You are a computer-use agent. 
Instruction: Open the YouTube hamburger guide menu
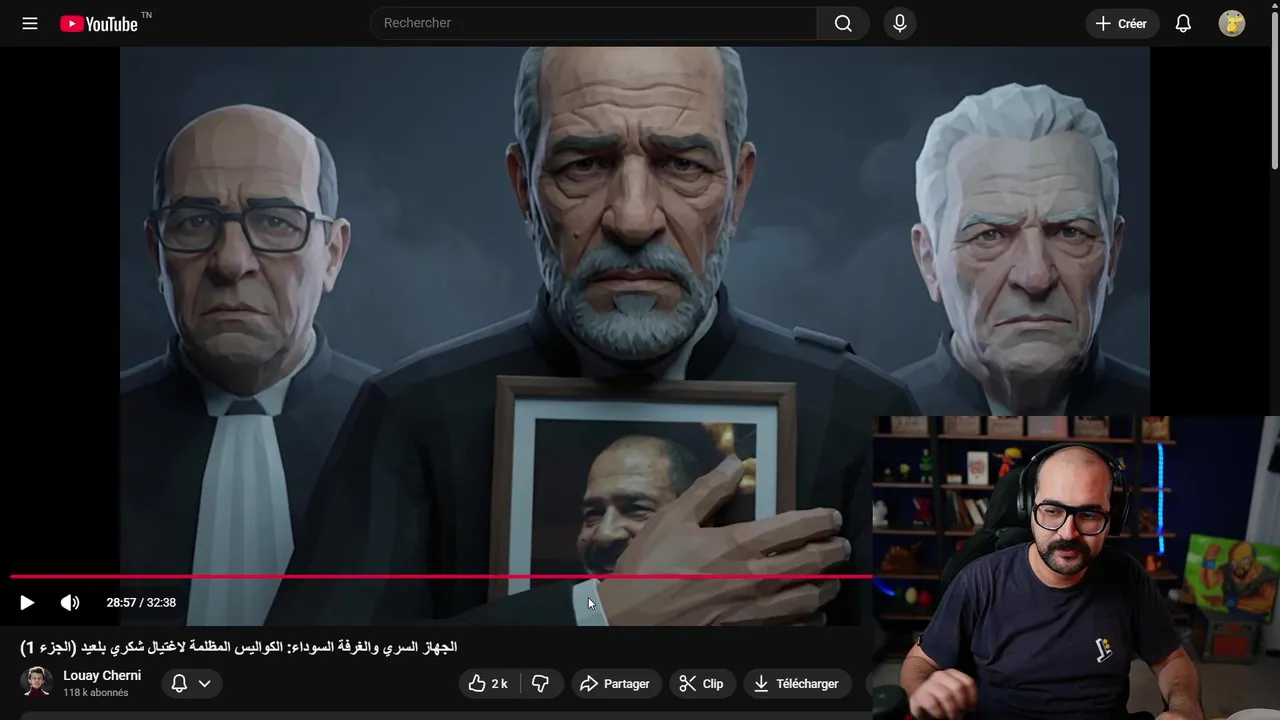[x=30, y=23]
